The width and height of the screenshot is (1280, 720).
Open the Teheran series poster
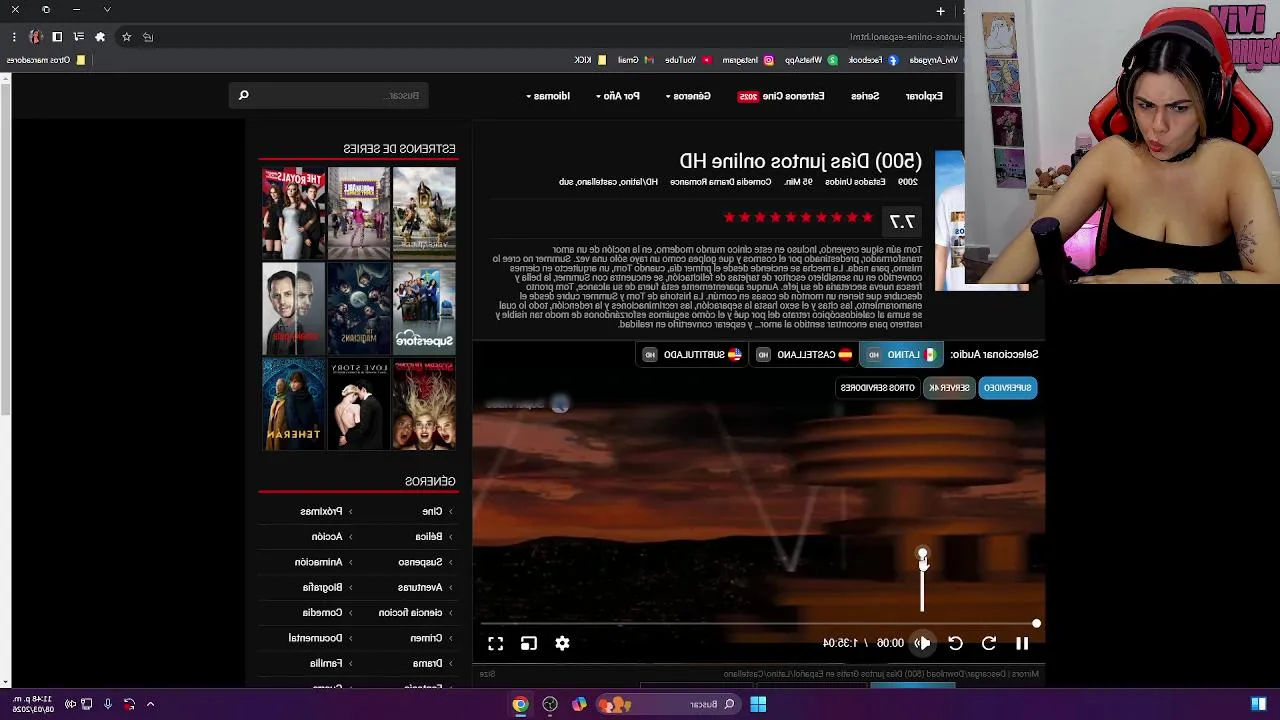click(x=294, y=405)
